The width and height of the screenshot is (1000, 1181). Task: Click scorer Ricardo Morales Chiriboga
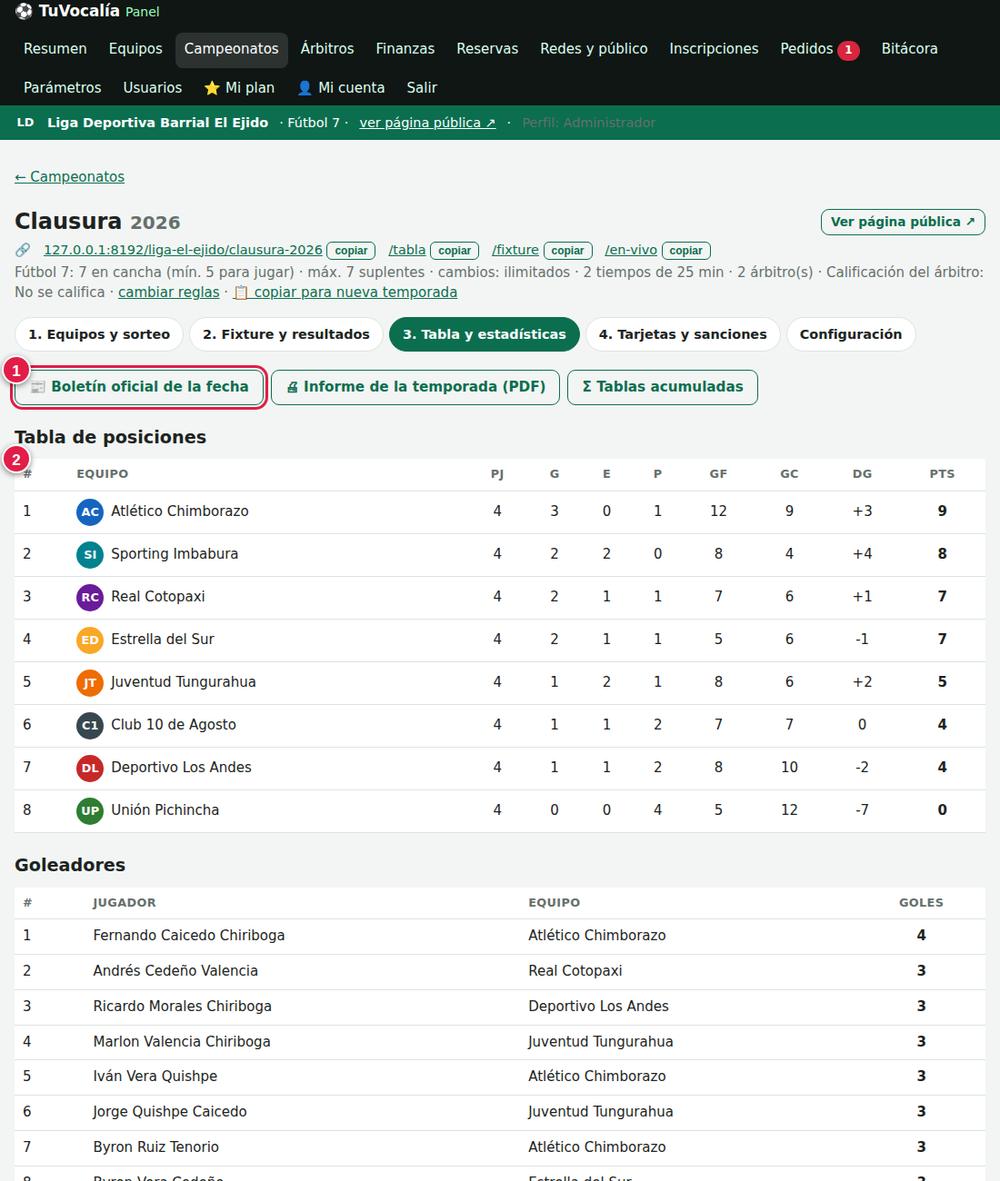pyautogui.click(x=182, y=1006)
